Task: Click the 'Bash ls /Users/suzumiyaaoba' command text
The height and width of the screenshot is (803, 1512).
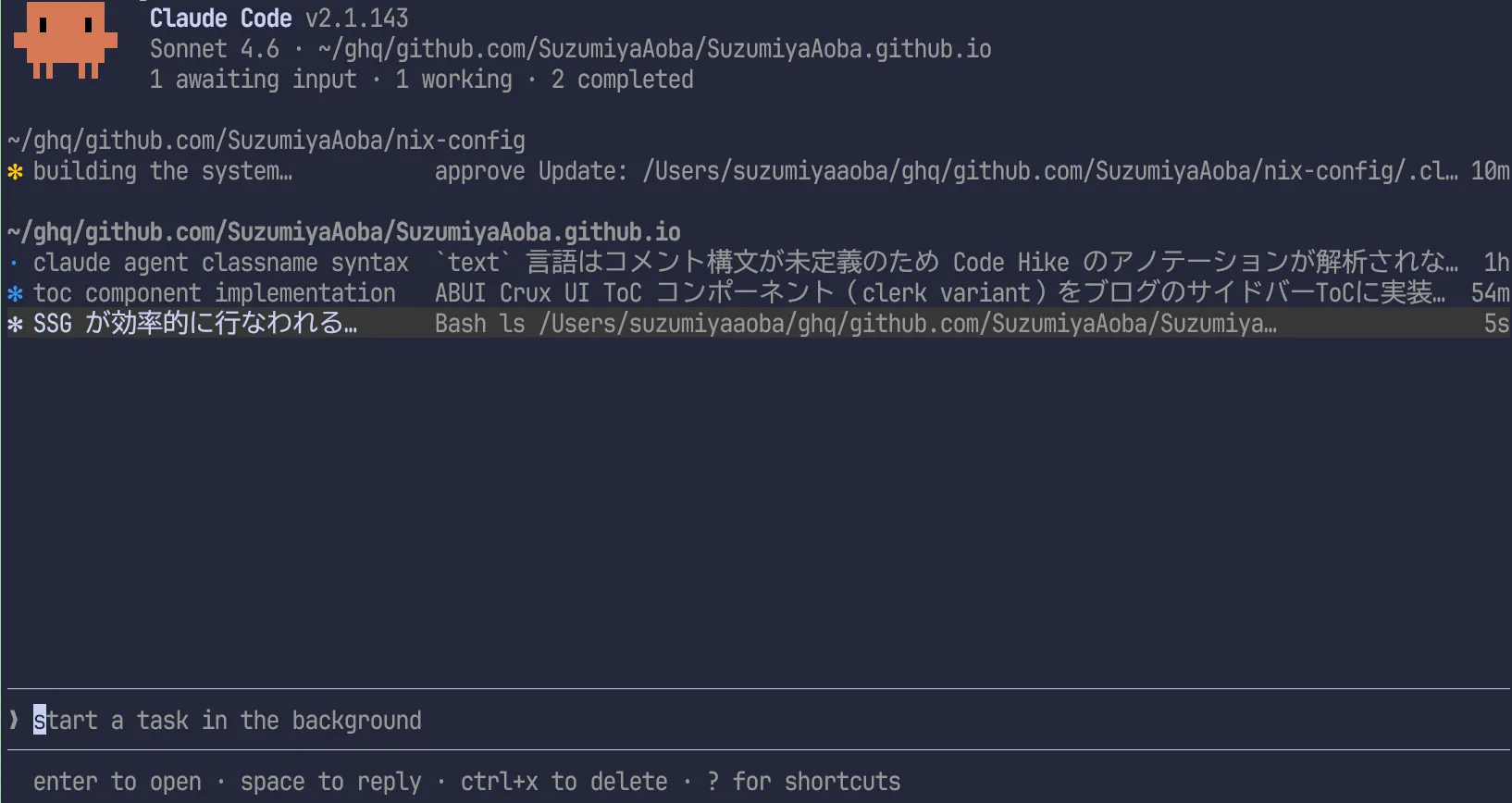Action: [x=856, y=324]
